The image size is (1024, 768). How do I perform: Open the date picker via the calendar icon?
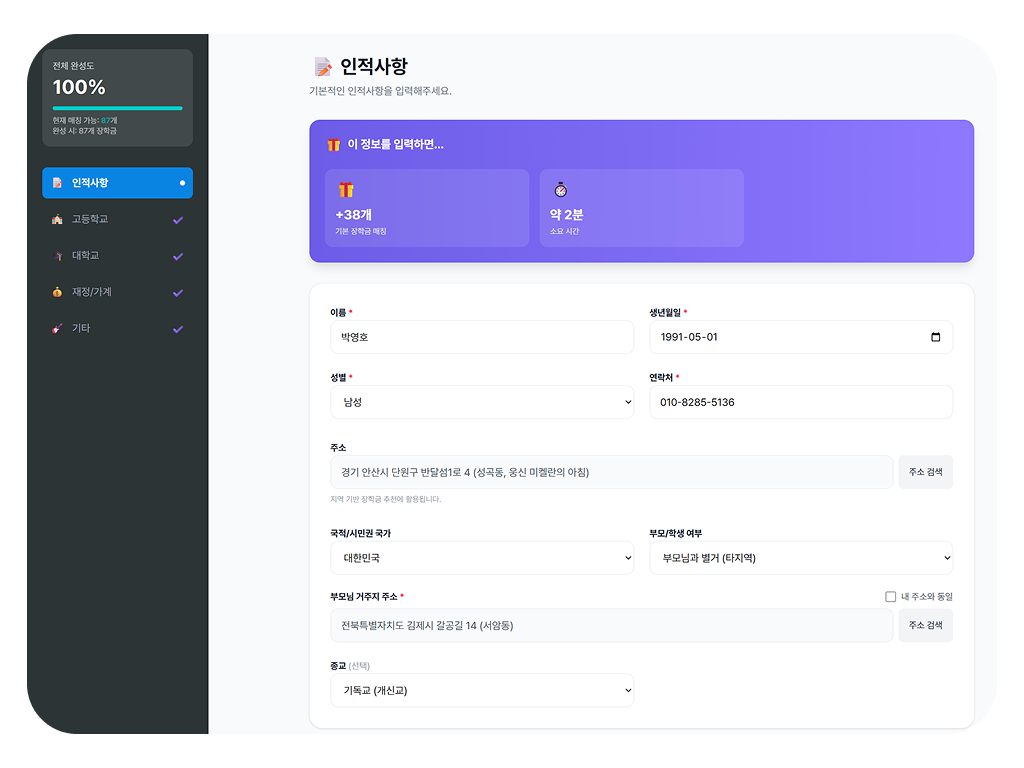click(x=936, y=338)
